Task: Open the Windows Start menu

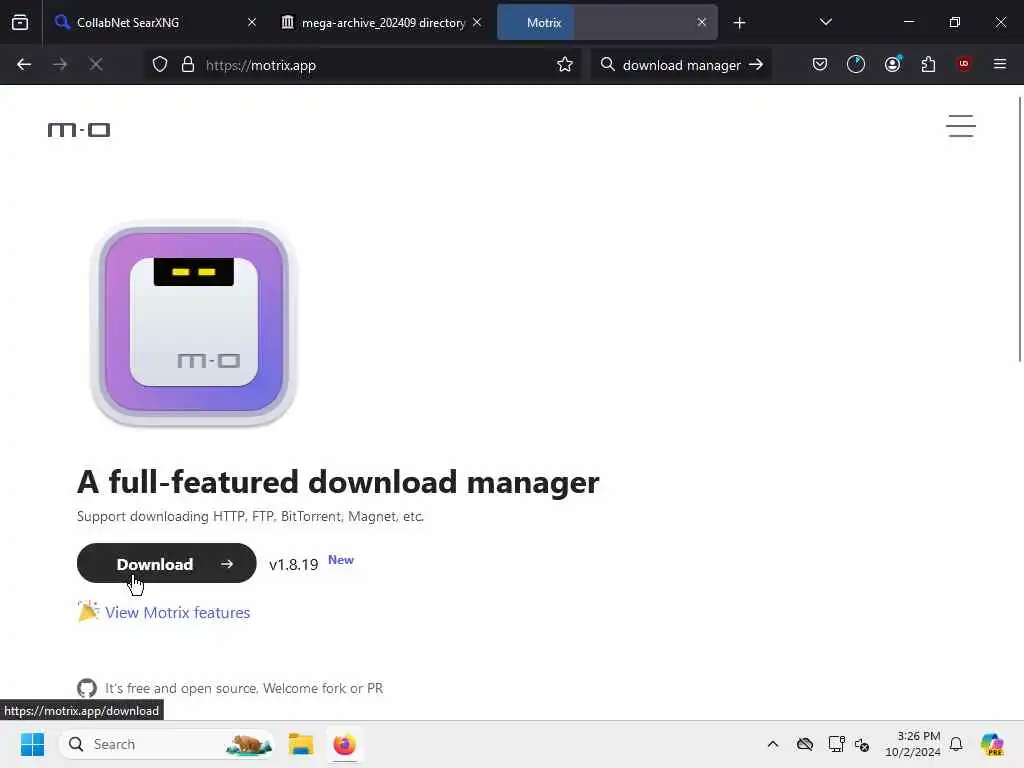Action: point(32,744)
